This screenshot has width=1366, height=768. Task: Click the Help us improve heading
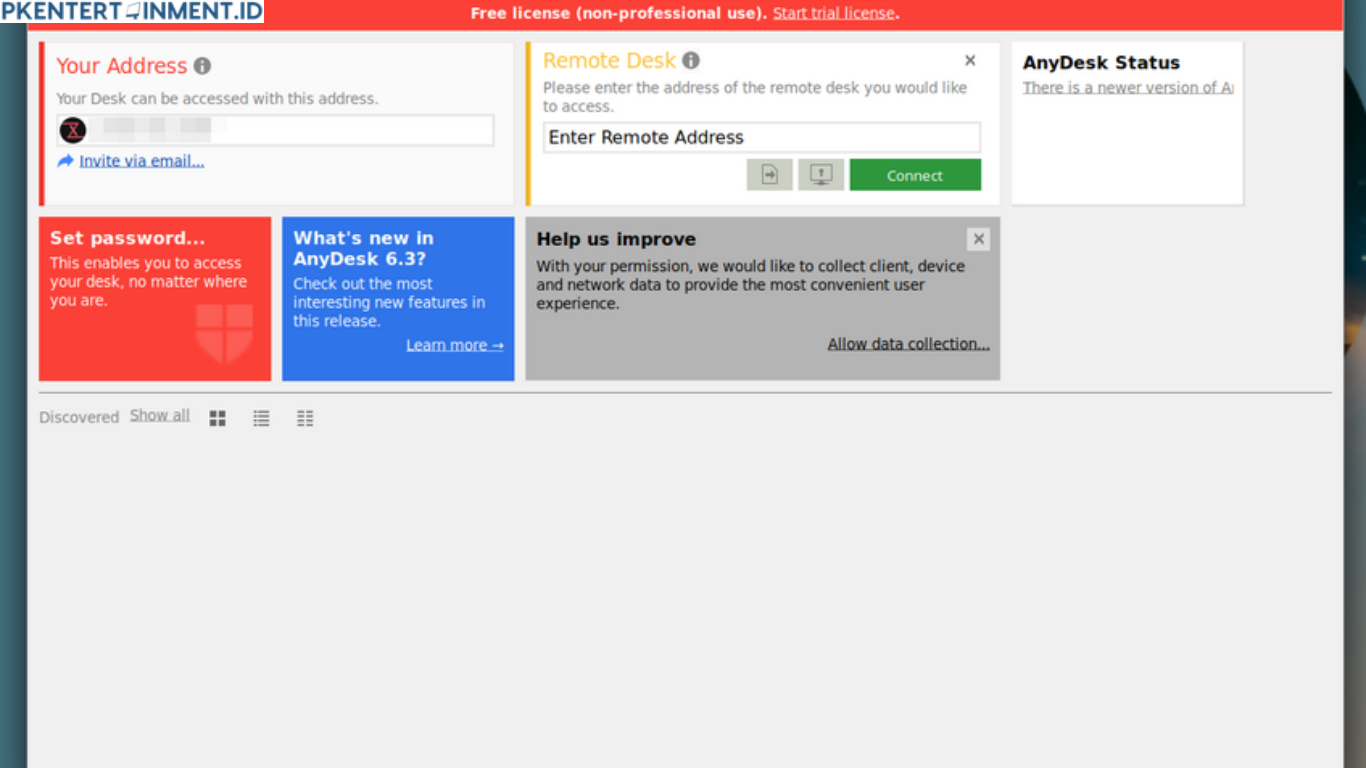(616, 239)
